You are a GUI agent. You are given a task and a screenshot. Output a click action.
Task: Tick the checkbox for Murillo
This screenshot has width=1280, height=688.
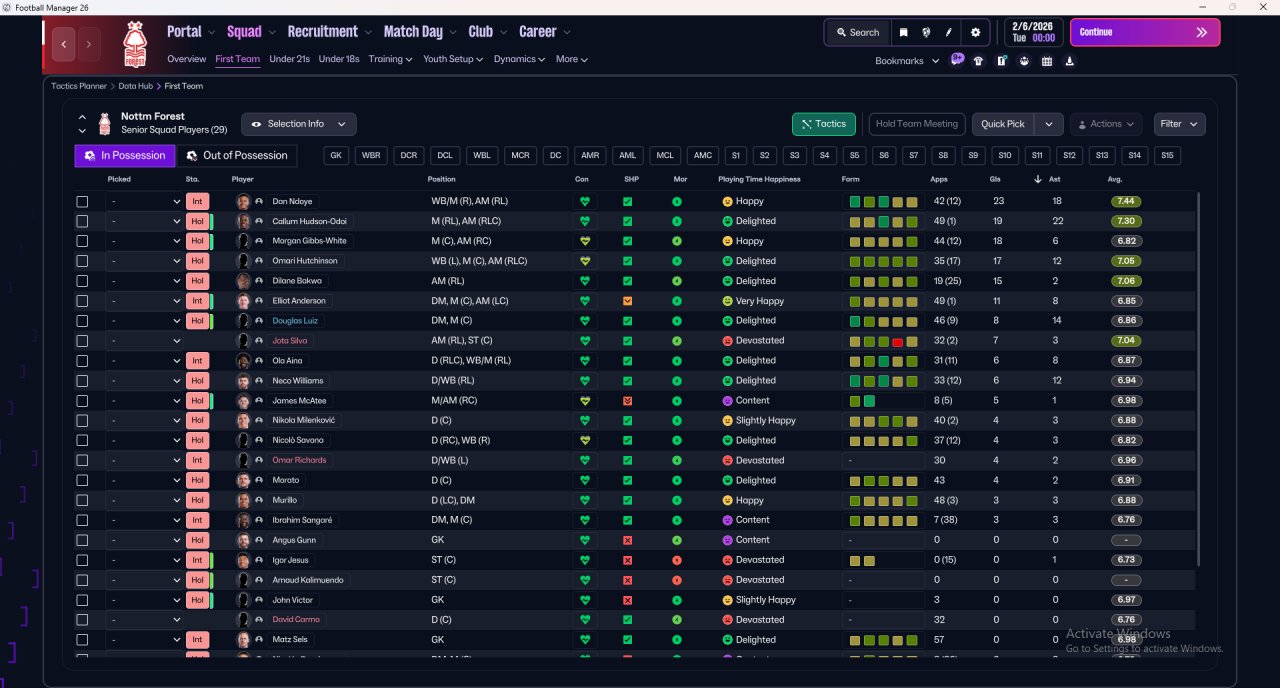pyautogui.click(x=82, y=500)
